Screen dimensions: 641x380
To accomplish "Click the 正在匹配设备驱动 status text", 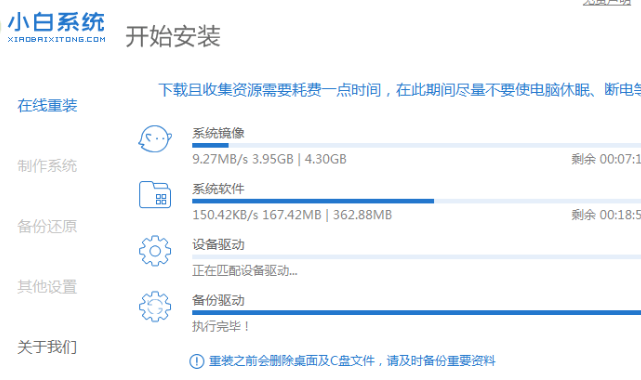I will 245,270.
